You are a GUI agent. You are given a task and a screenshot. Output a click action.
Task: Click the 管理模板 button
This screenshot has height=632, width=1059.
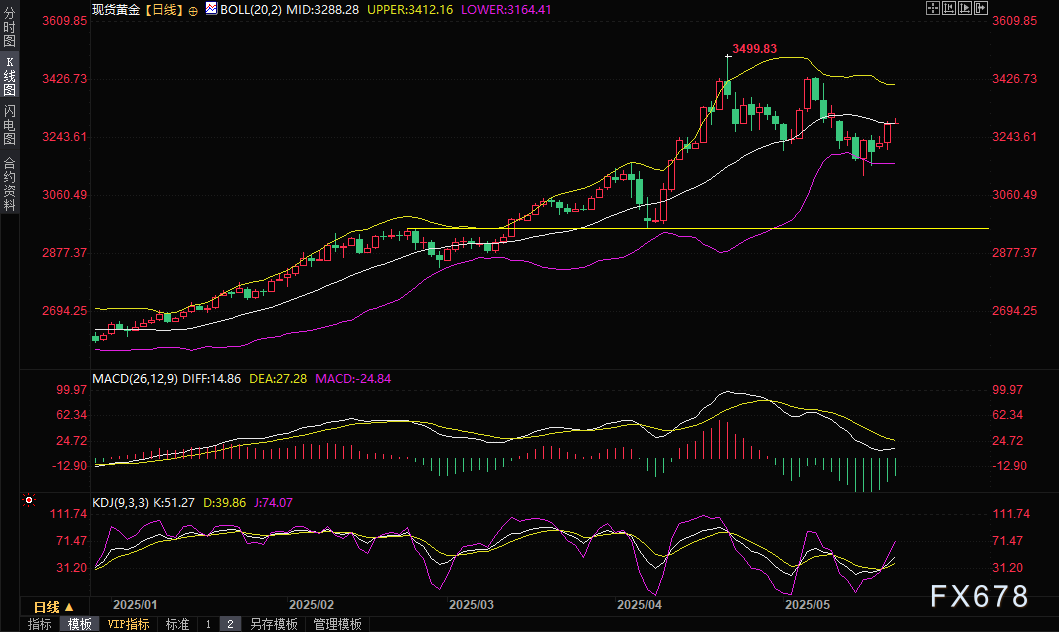click(337, 624)
